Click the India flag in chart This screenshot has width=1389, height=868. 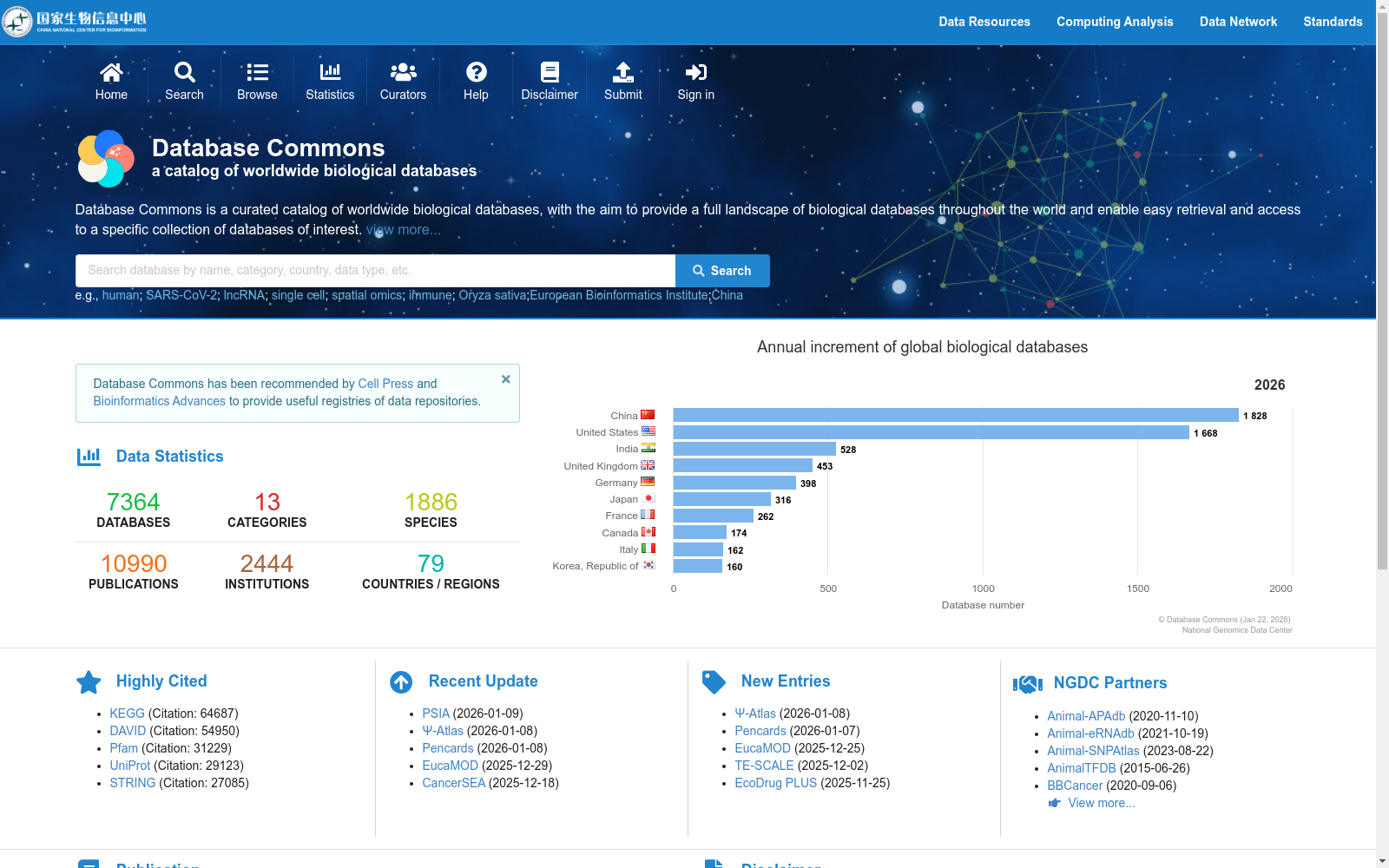pyautogui.click(x=648, y=448)
